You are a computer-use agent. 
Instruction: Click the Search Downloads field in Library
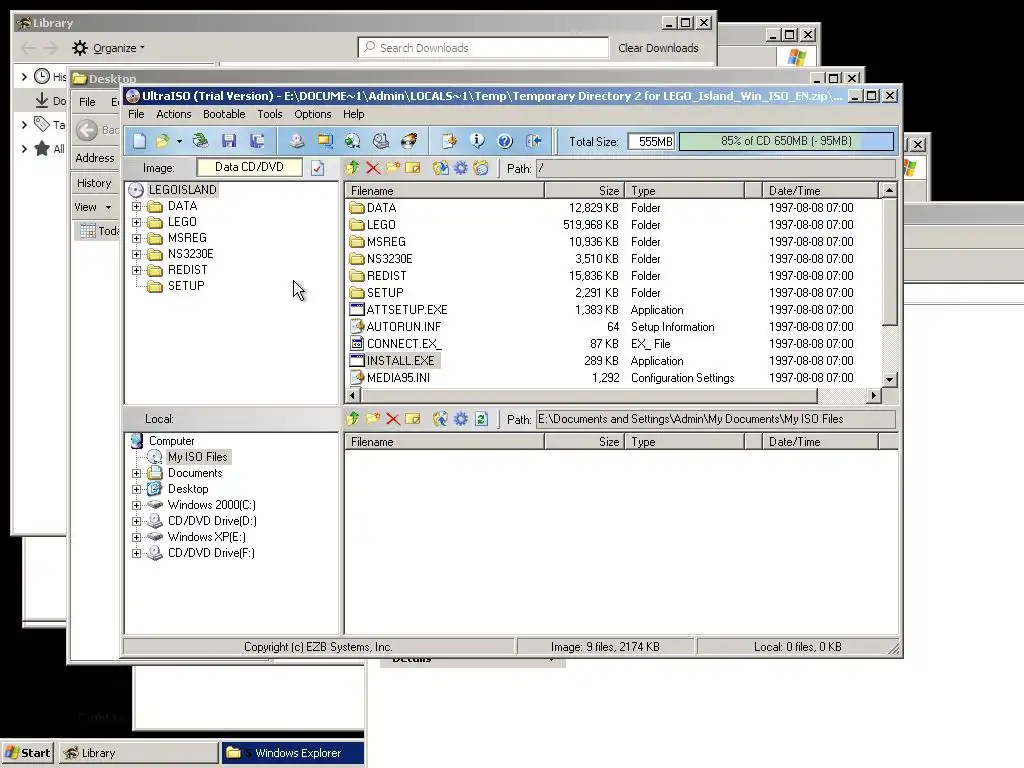[x=483, y=48]
